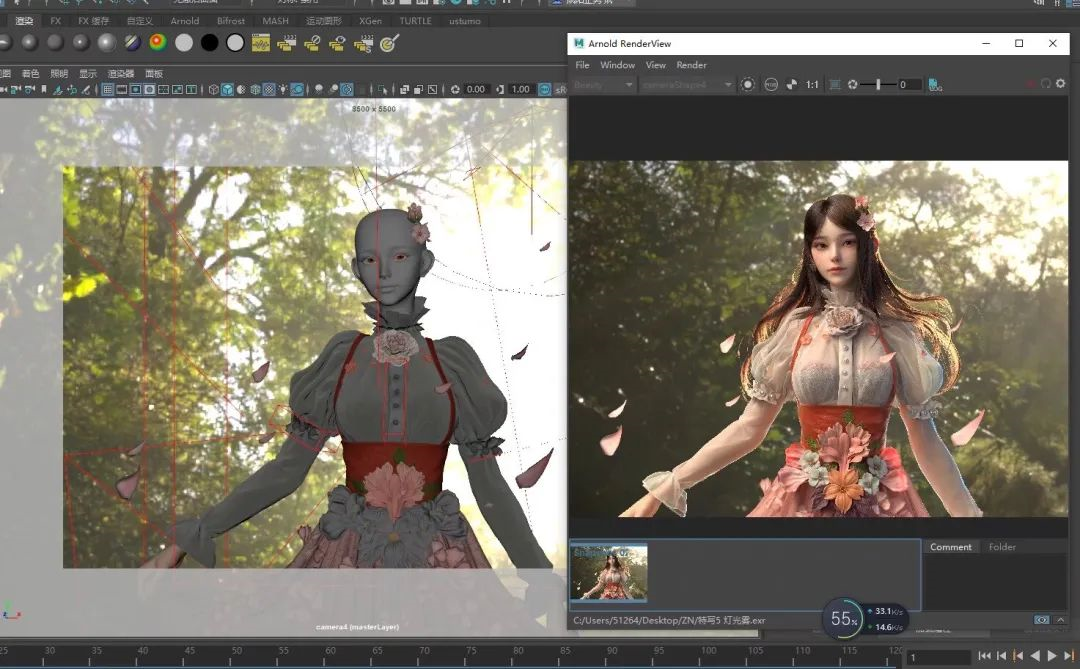Click the render layer with disabled symbol icon
This screenshot has height=669, width=1080.
pos(312,43)
